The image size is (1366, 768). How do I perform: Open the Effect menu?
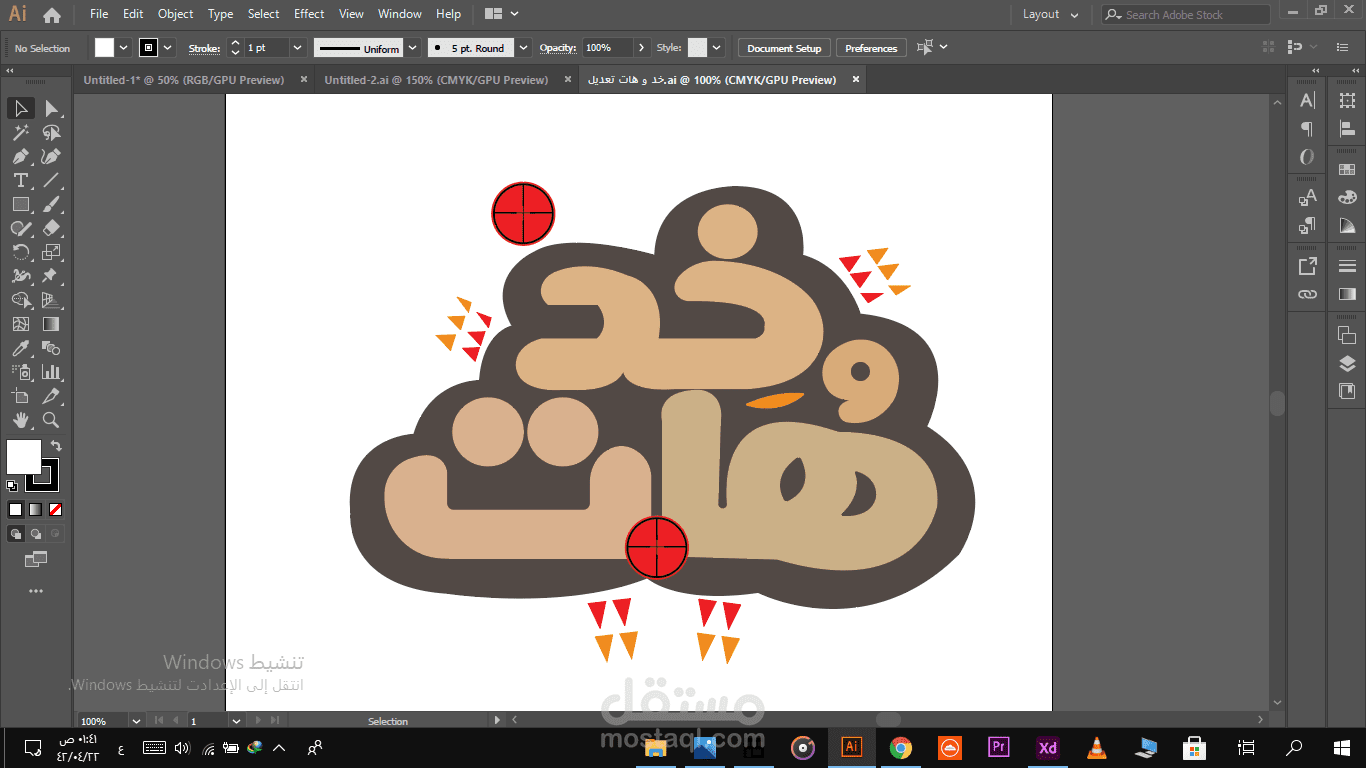309,14
